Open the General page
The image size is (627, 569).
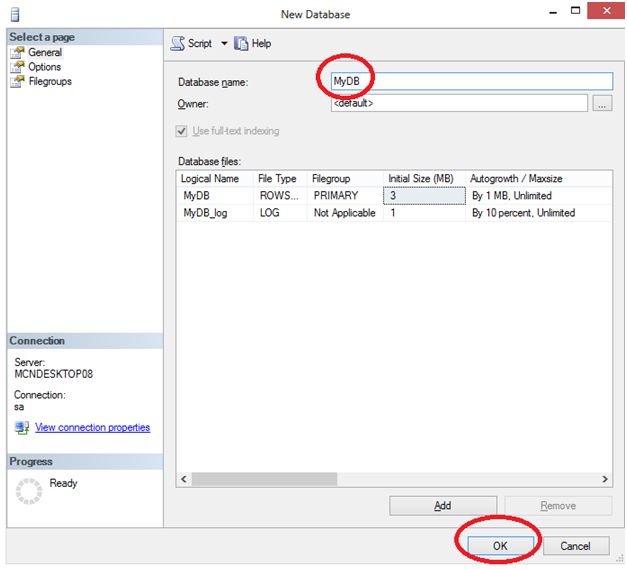(x=45, y=52)
